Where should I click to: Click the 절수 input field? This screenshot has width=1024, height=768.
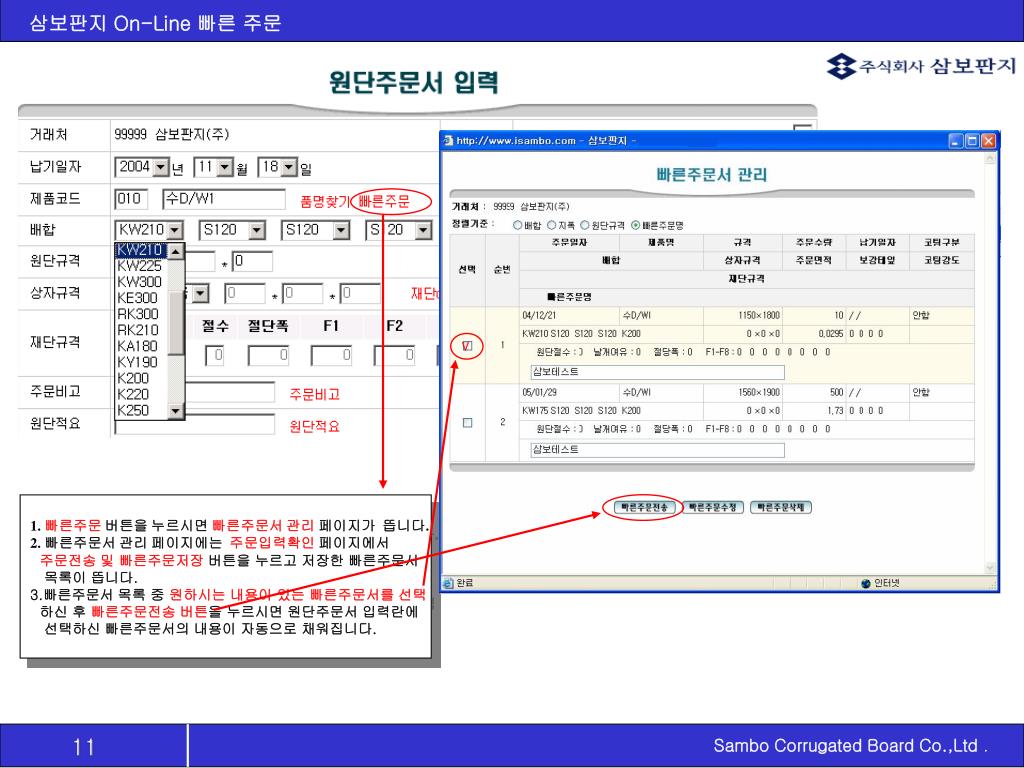click(214, 356)
